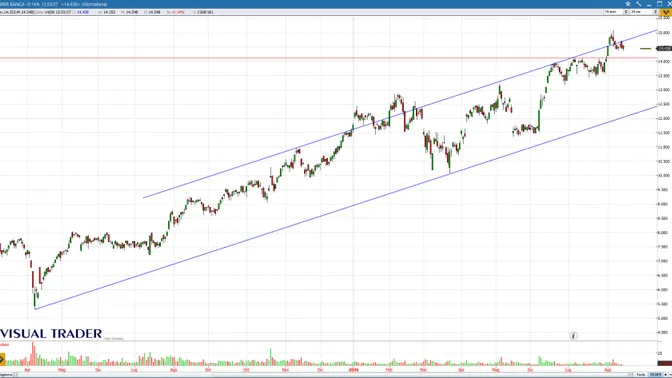
Task: Click the Trade button in the bottom bar
Action: pyautogui.click(x=641, y=375)
